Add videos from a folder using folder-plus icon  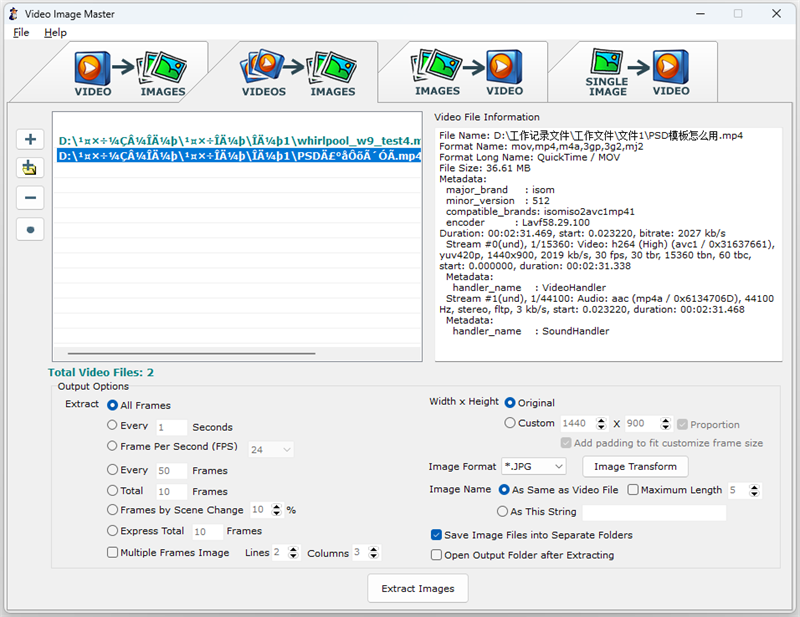(30, 168)
